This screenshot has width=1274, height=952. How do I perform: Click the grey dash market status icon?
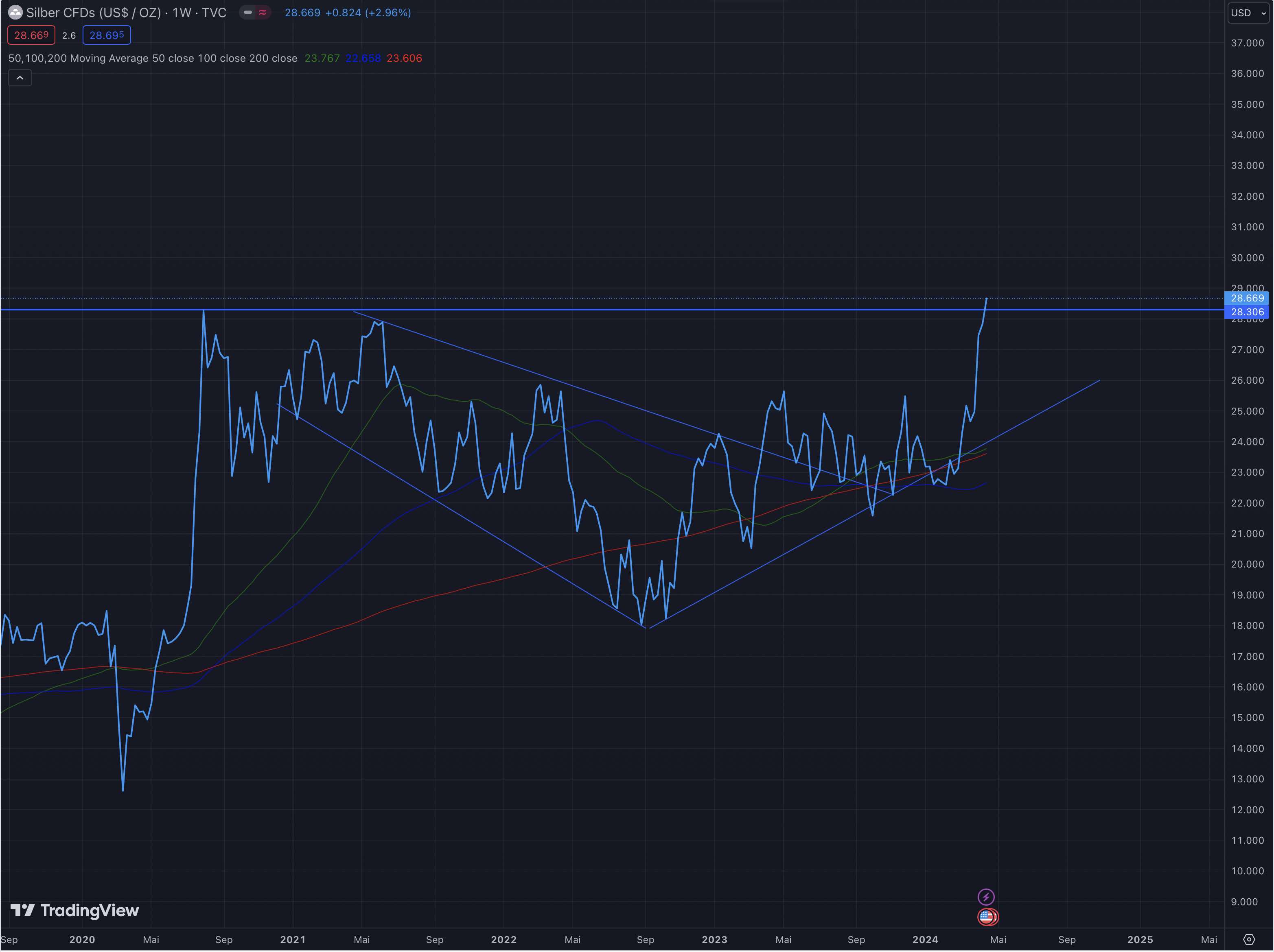pos(247,12)
